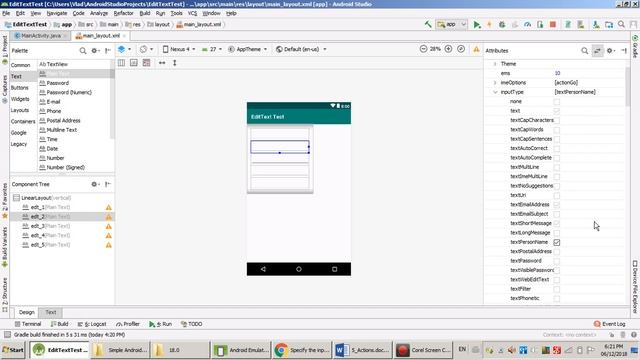The height and width of the screenshot is (360, 640).
Task: Open the Refactor menu
Action: pyautogui.click(x=123, y=13)
